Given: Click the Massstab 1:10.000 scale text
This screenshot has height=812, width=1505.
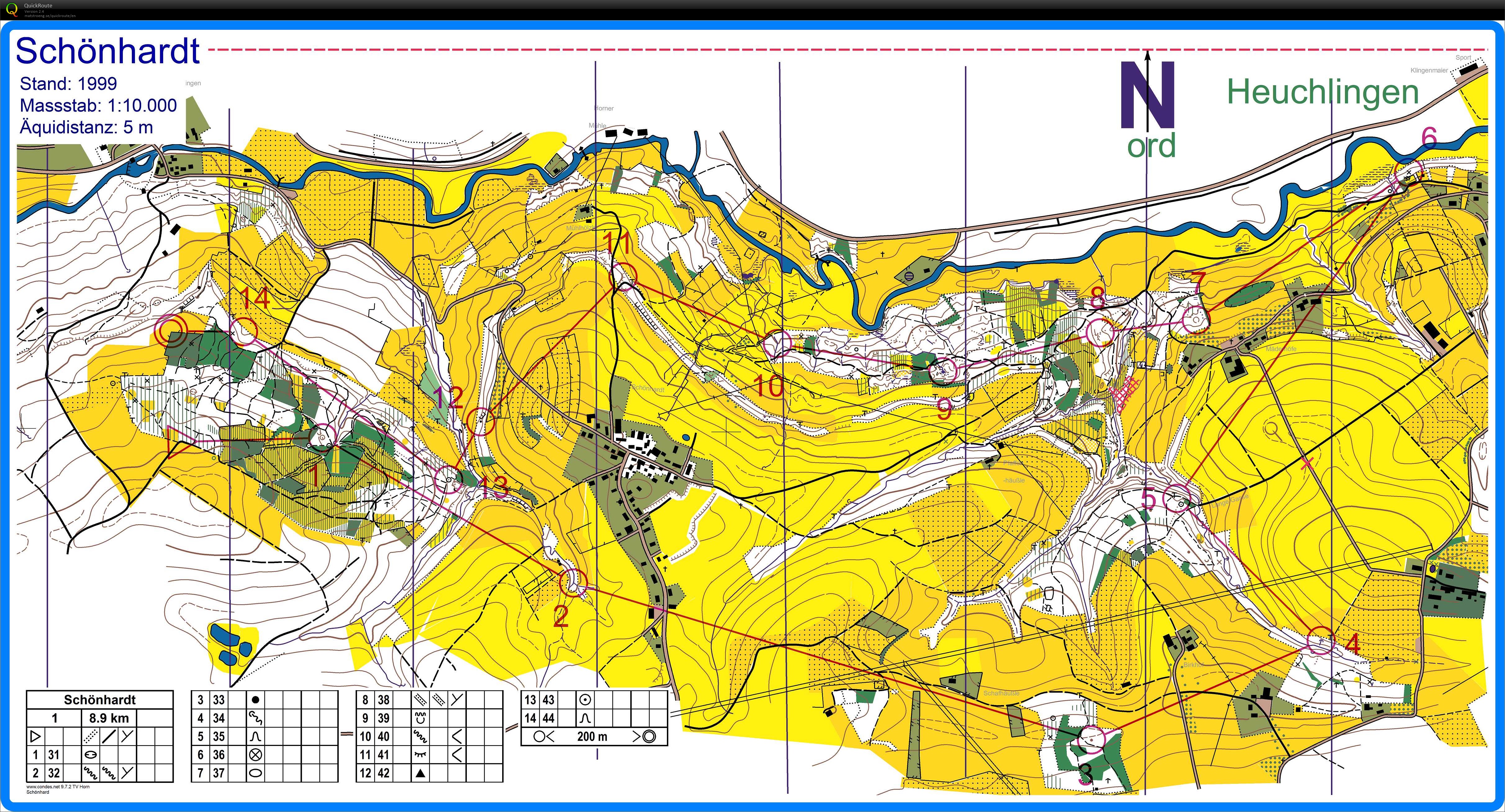Looking at the screenshot, I should coord(98,106).
